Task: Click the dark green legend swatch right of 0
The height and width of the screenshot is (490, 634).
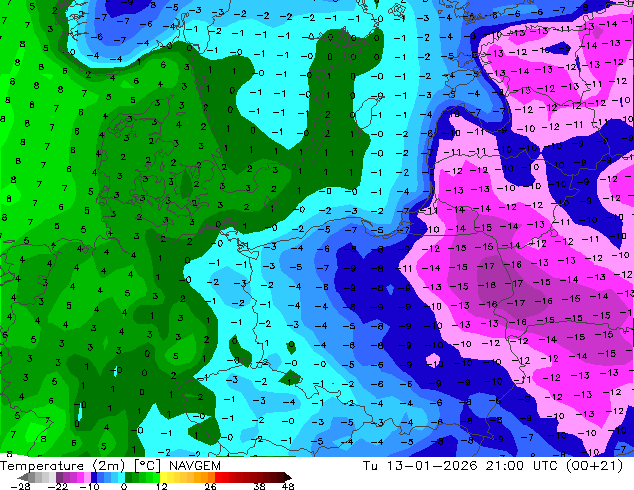Action: pyautogui.click(x=128, y=477)
